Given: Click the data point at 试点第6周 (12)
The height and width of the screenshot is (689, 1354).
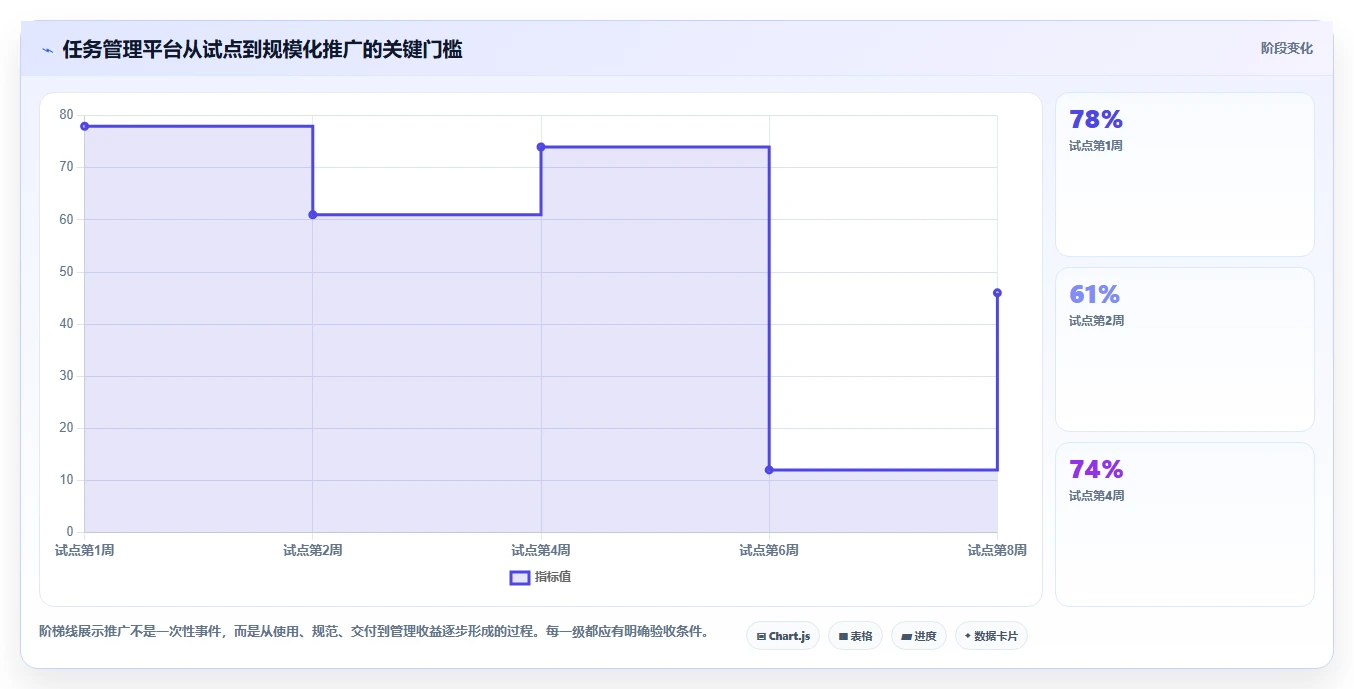Looking at the screenshot, I should pyautogui.click(x=769, y=470).
